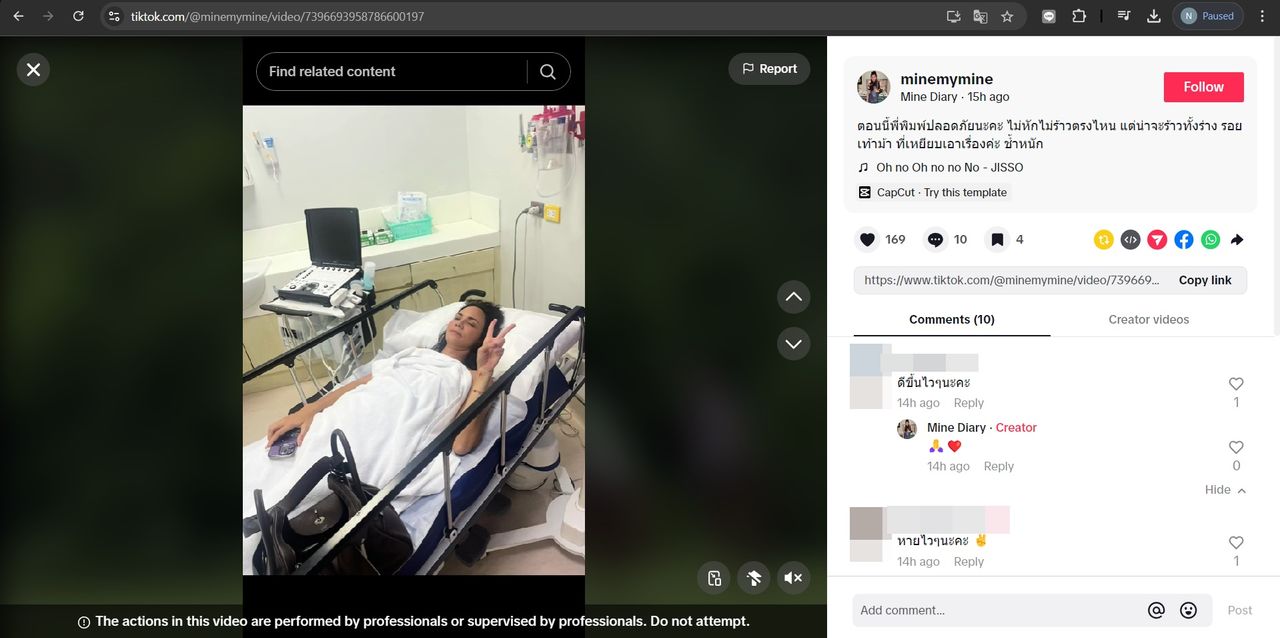Select the Comments (10) tab
The image size is (1280, 638).
tap(952, 320)
